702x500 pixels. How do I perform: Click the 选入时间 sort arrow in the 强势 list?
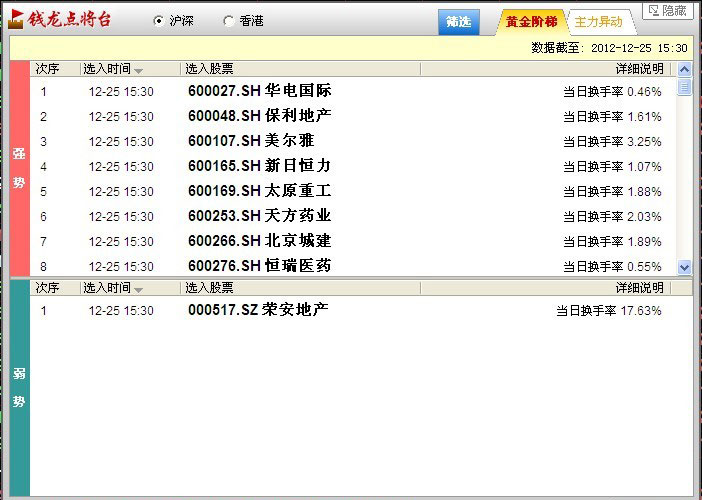point(138,70)
